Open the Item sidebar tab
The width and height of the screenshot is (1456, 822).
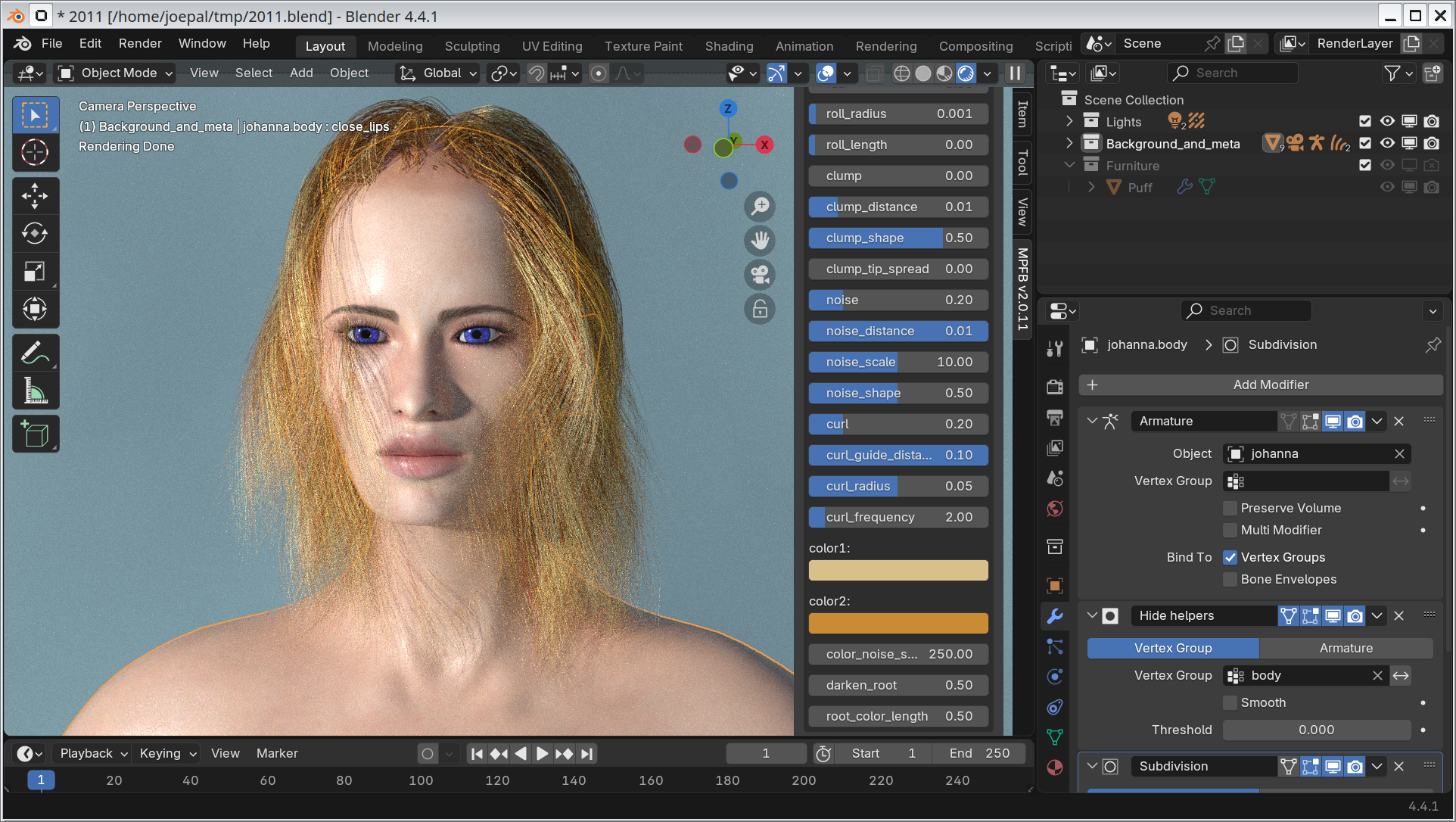click(x=1022, y=114)
